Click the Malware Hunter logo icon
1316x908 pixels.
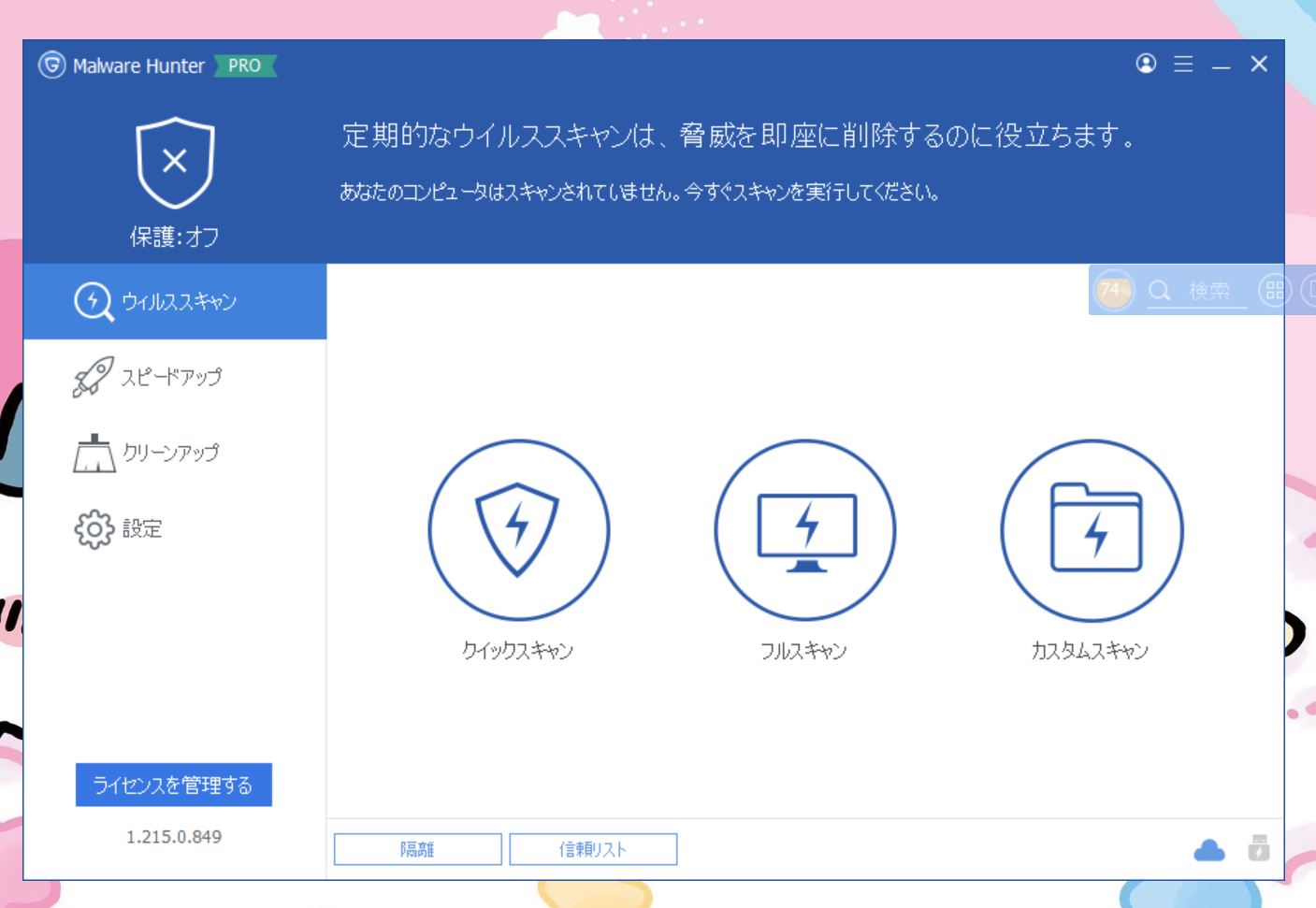tap(51, 65)
